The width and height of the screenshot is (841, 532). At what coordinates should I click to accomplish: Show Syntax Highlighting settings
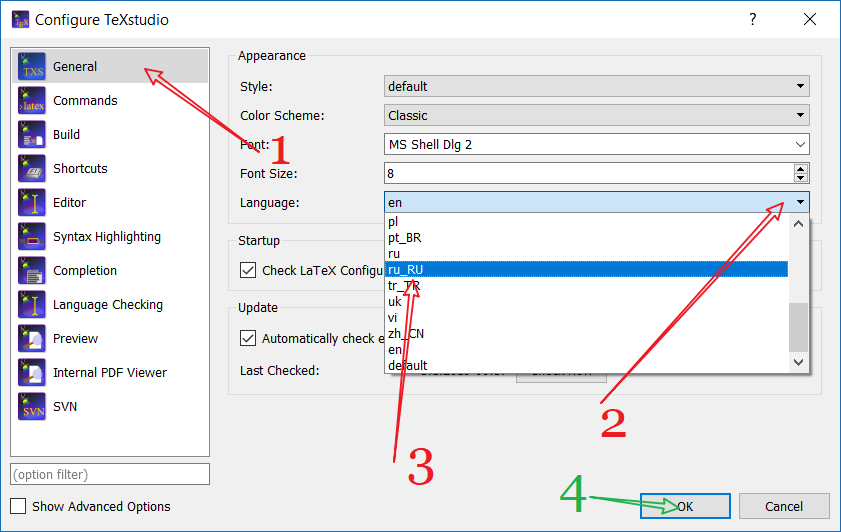coord(110,237)
